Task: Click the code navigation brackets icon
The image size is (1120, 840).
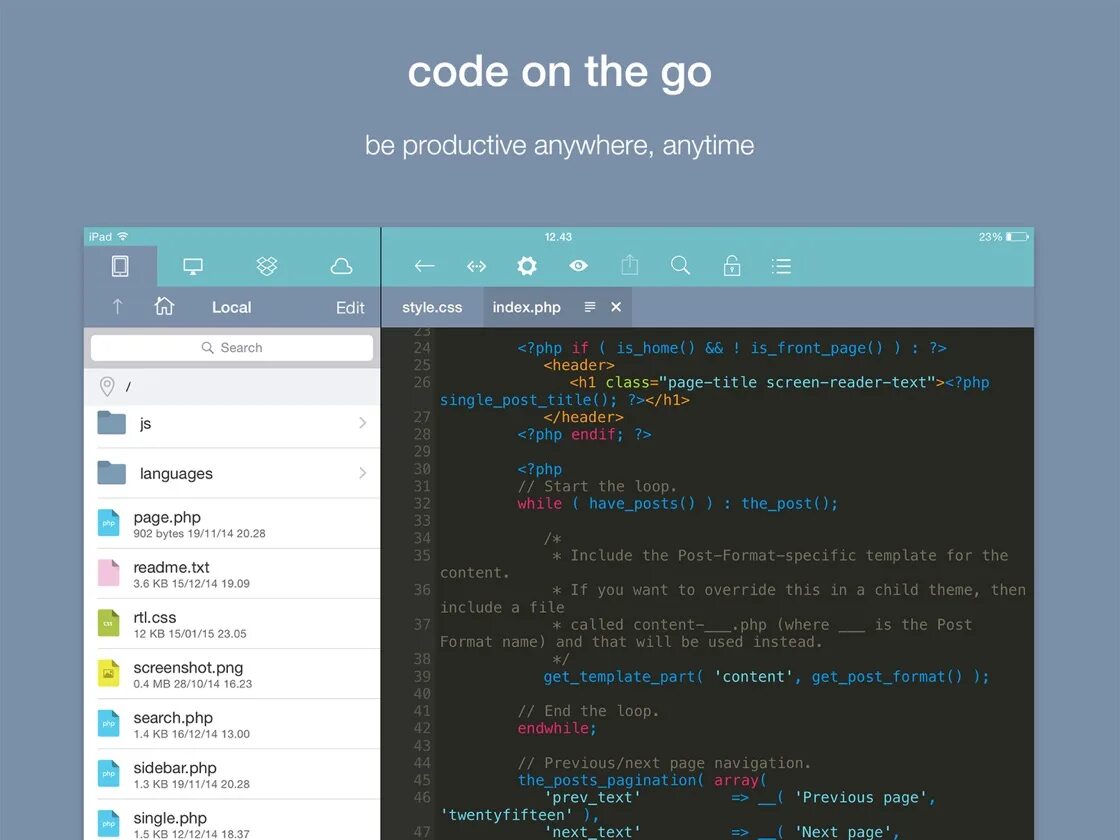Action: pyautogui.click(x=476, y=266)
